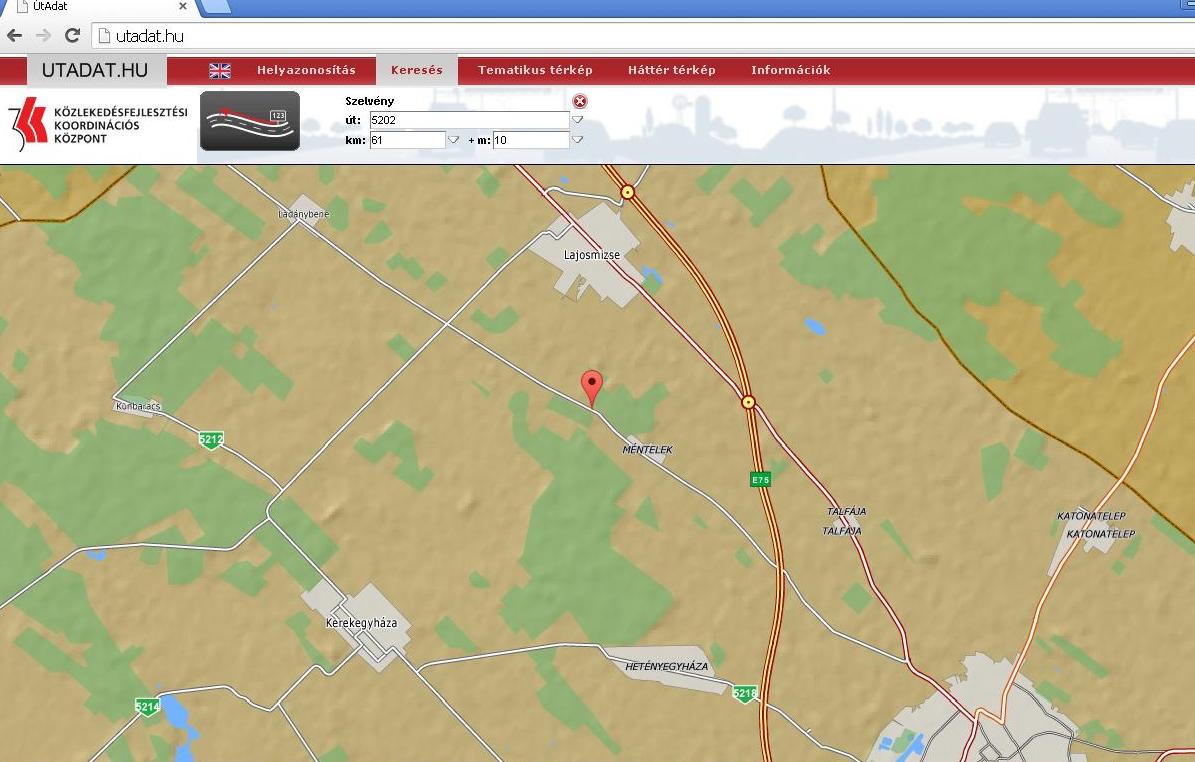Viewport: 1195px width, 762px height.
Task: Click the UTADAT.HU site title
Action: click(x=95, y=70)
